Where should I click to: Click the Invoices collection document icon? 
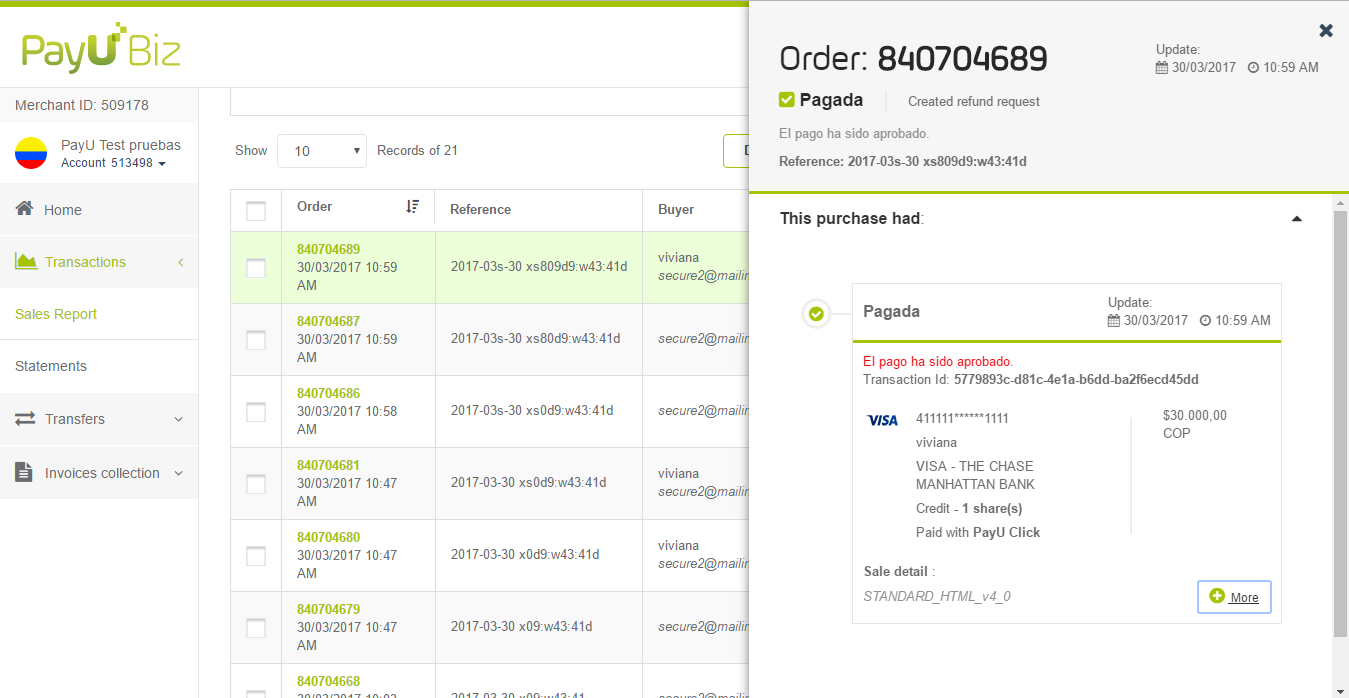point(24,472)
